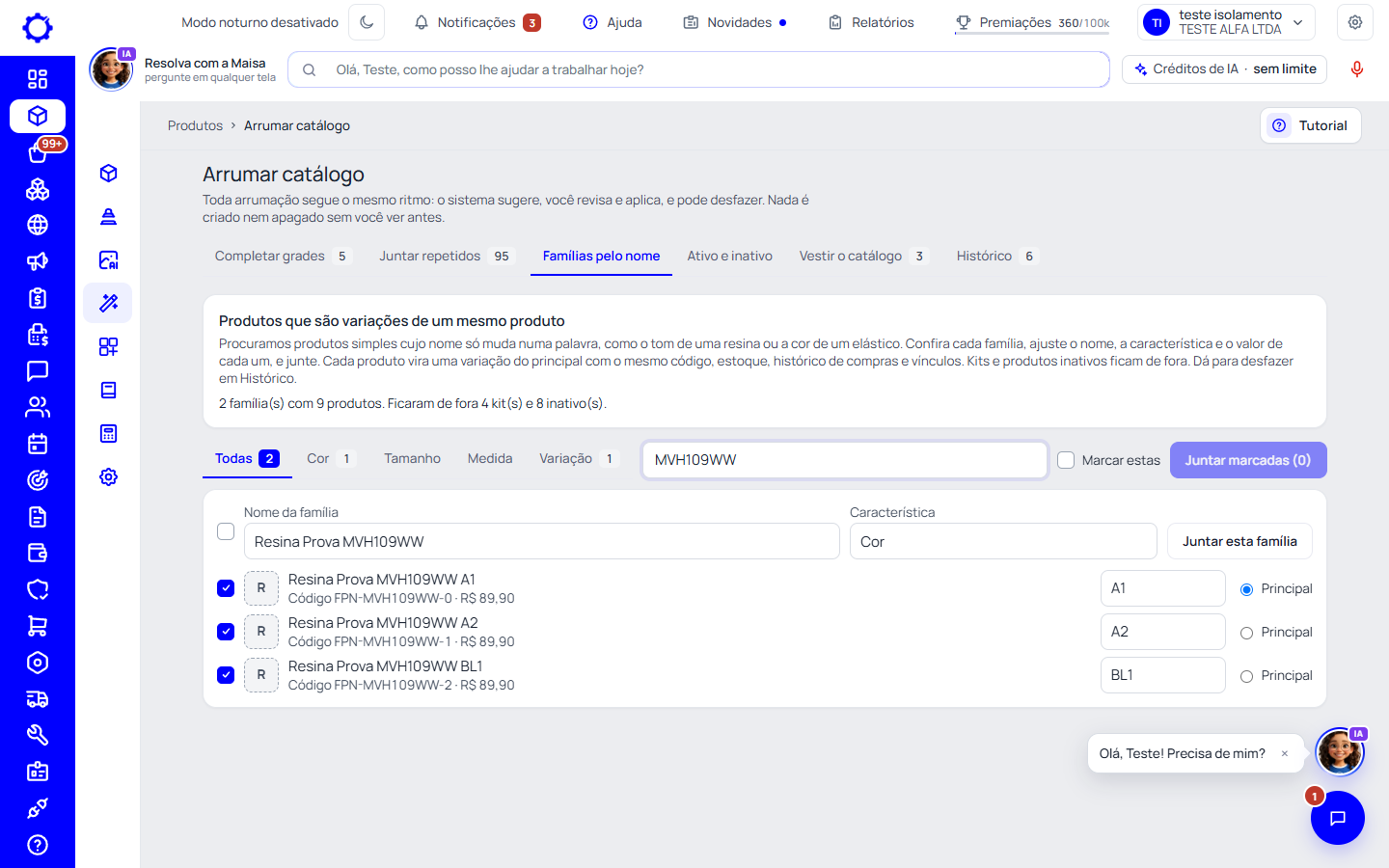The image size is (1389, 868).
Task: Tick the family checkbox beside Resina Prova MVH109WW
Action: point(226,531)
